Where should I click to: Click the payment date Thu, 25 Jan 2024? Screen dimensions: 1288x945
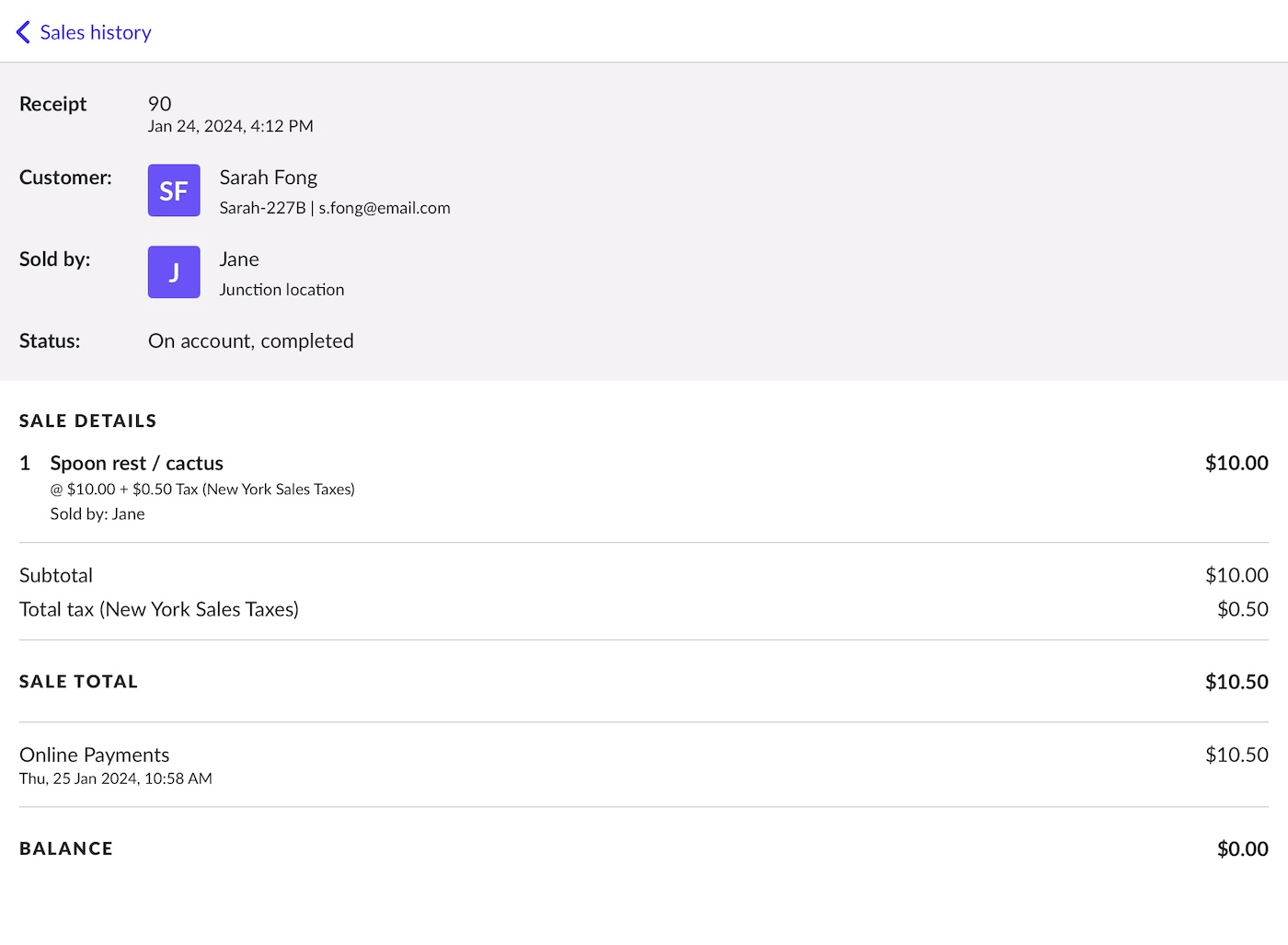tap(116, 778)
